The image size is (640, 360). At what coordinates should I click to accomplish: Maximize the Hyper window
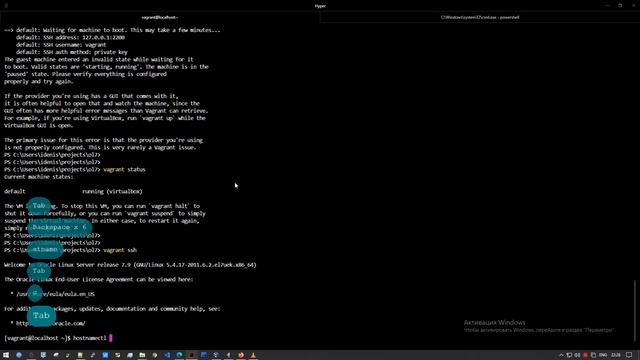click(620, 6)
